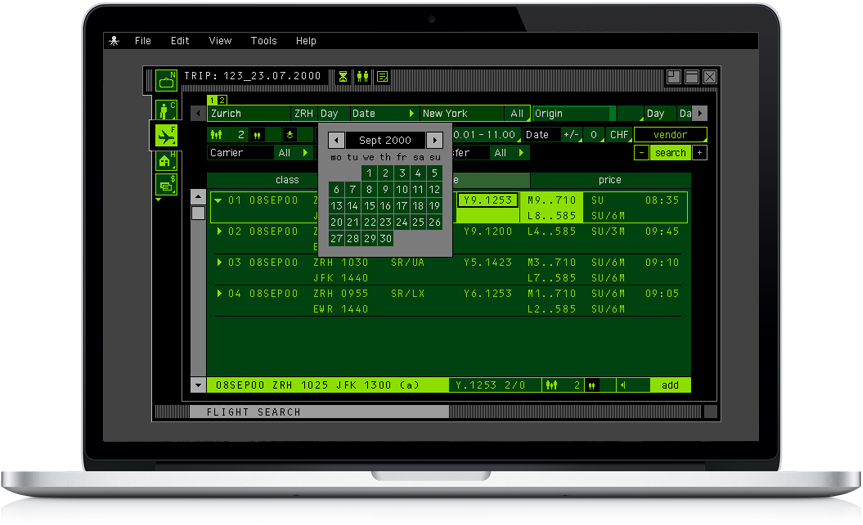Screen dimensions: 863x525
Task: Open the notes document icon in title bar
Action: [383, 76]
